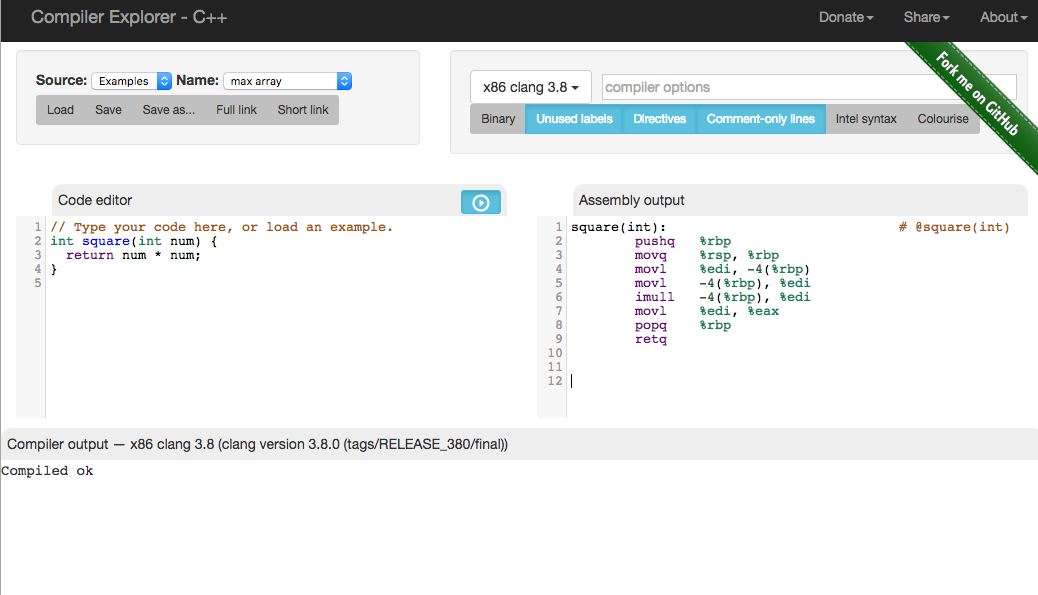This screenshot has width=1038, height=595.
Task: Open the About menu
Action: [1003, 17]
